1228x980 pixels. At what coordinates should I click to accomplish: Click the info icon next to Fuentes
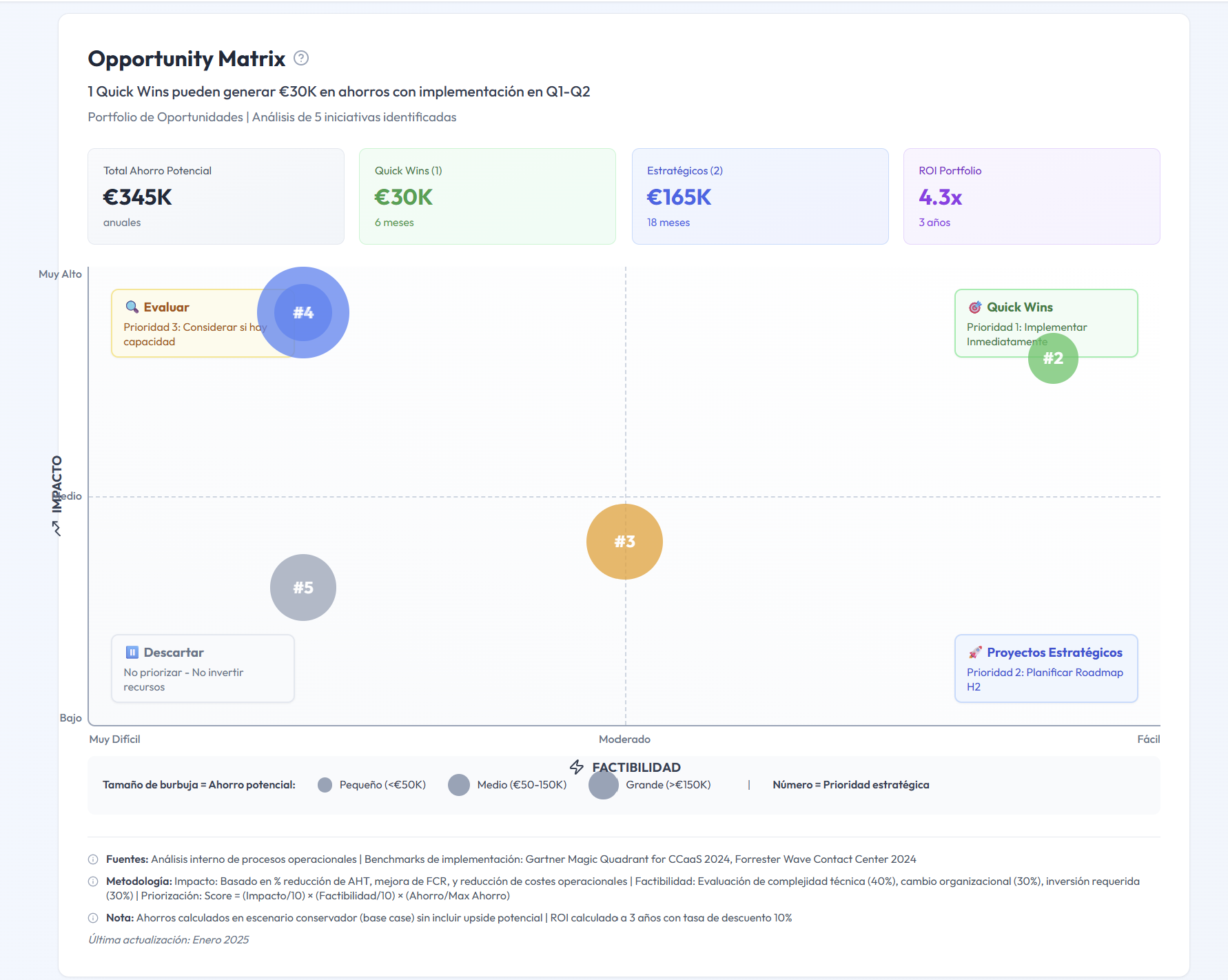(93, 859)
